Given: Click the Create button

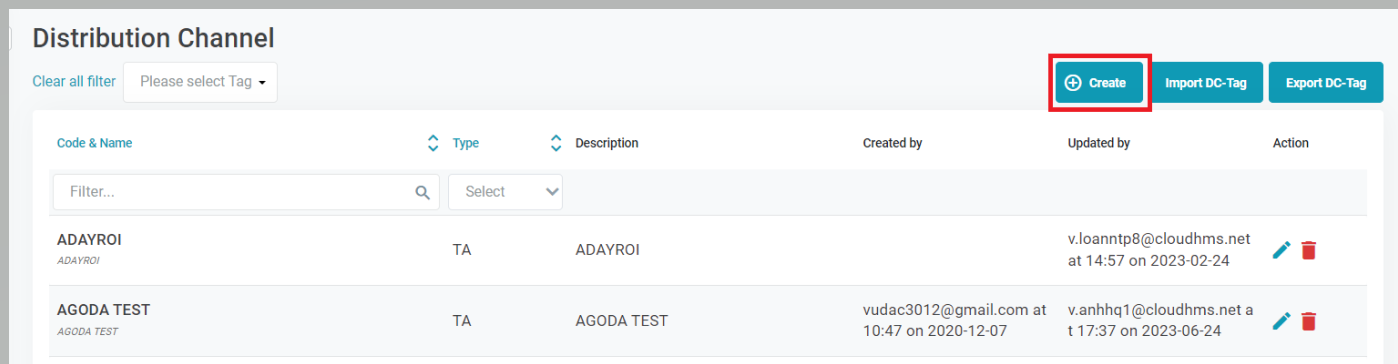Looking at the screenshot, I should tap(1099, 83).
